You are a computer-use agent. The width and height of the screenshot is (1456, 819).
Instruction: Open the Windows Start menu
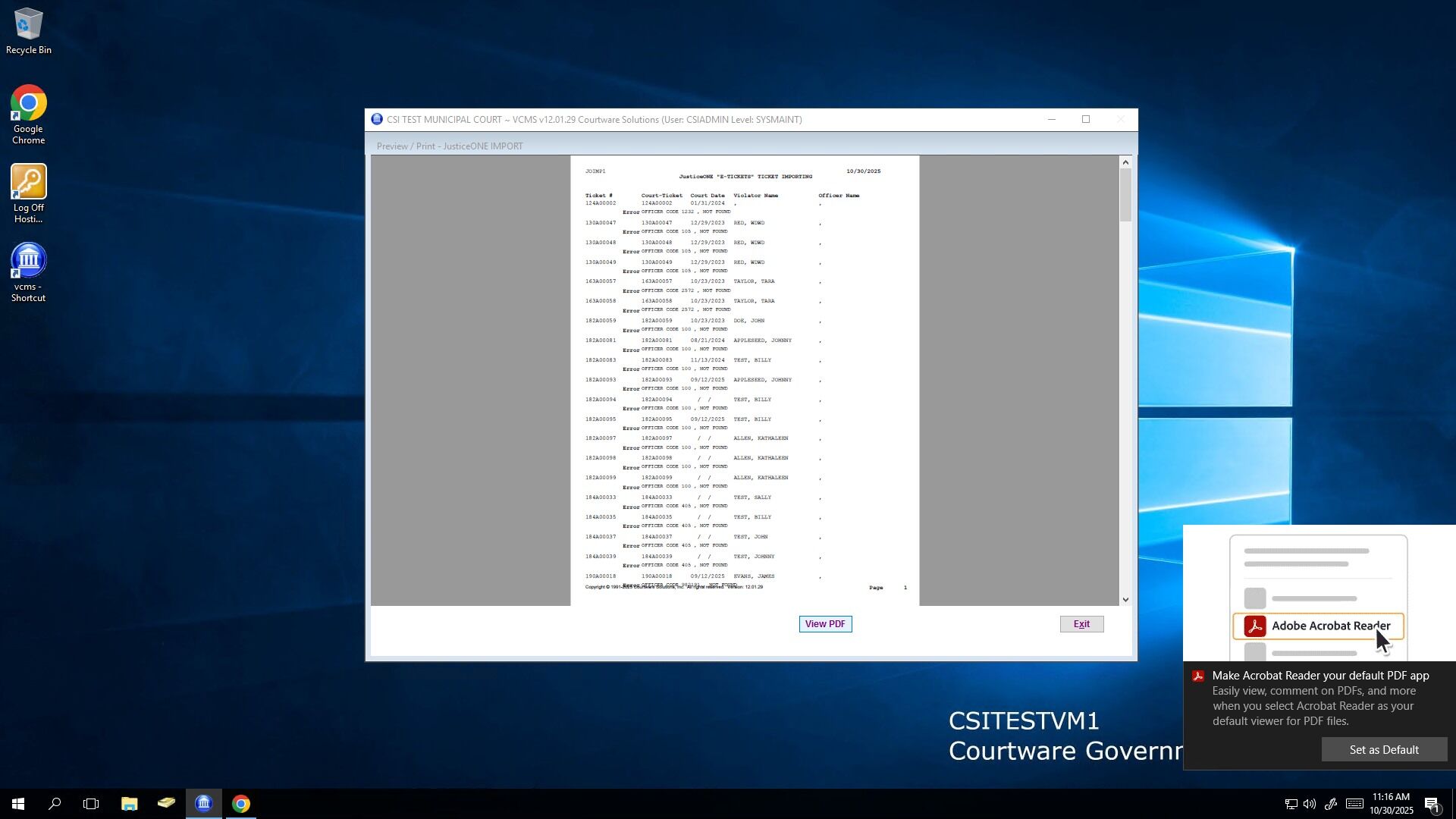[x=18, y=804]
